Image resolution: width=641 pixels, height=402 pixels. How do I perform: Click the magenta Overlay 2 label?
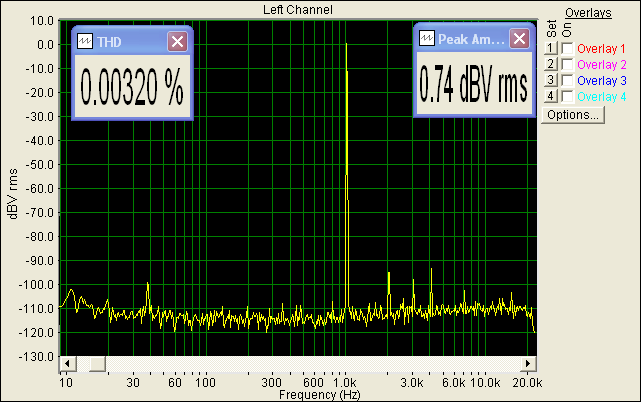click(601, 65)
